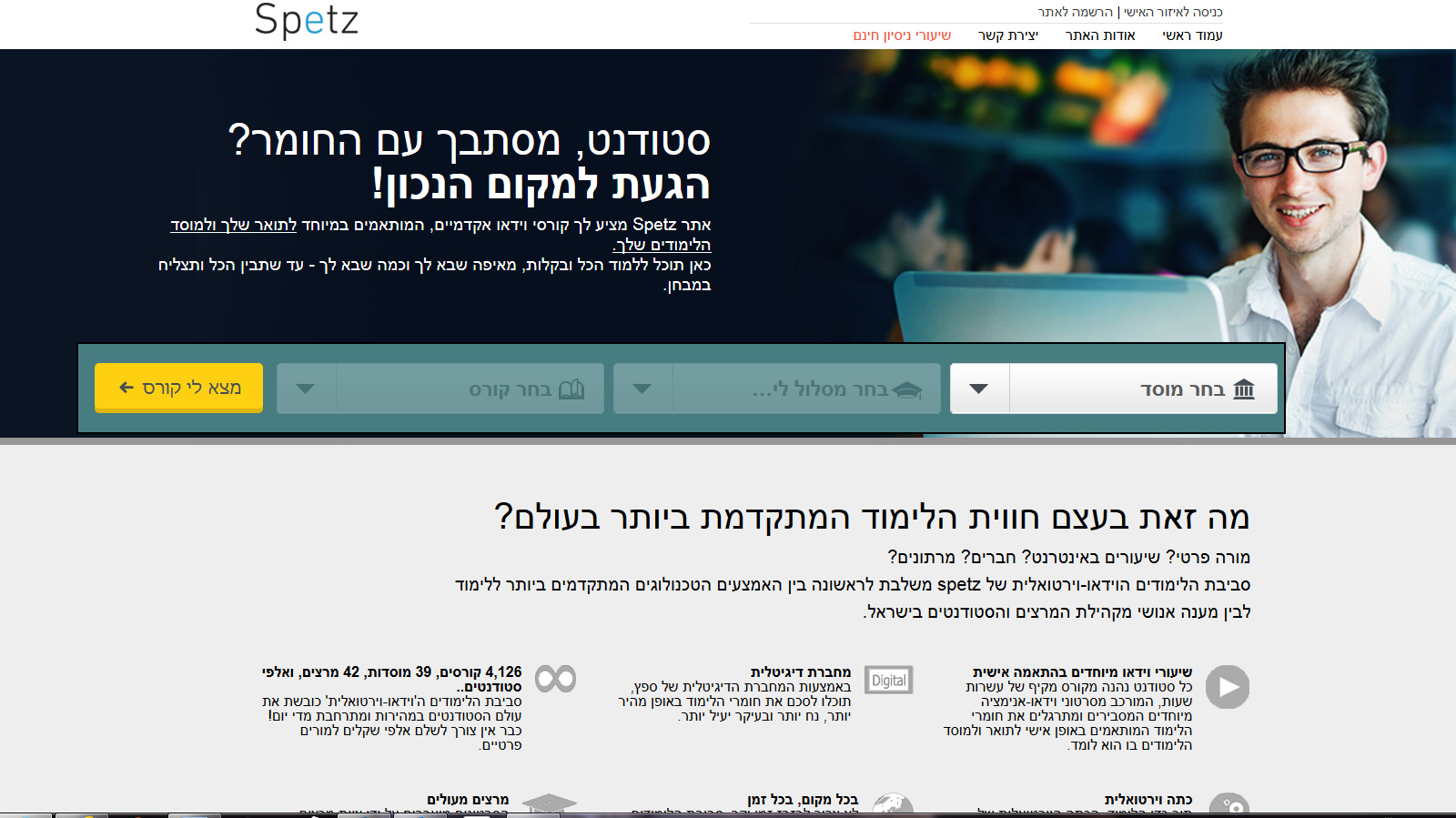Screen dimensions: 1456x818
Task: Open the בחר קורס dropdown arrow
Action: tap(306, 389)
